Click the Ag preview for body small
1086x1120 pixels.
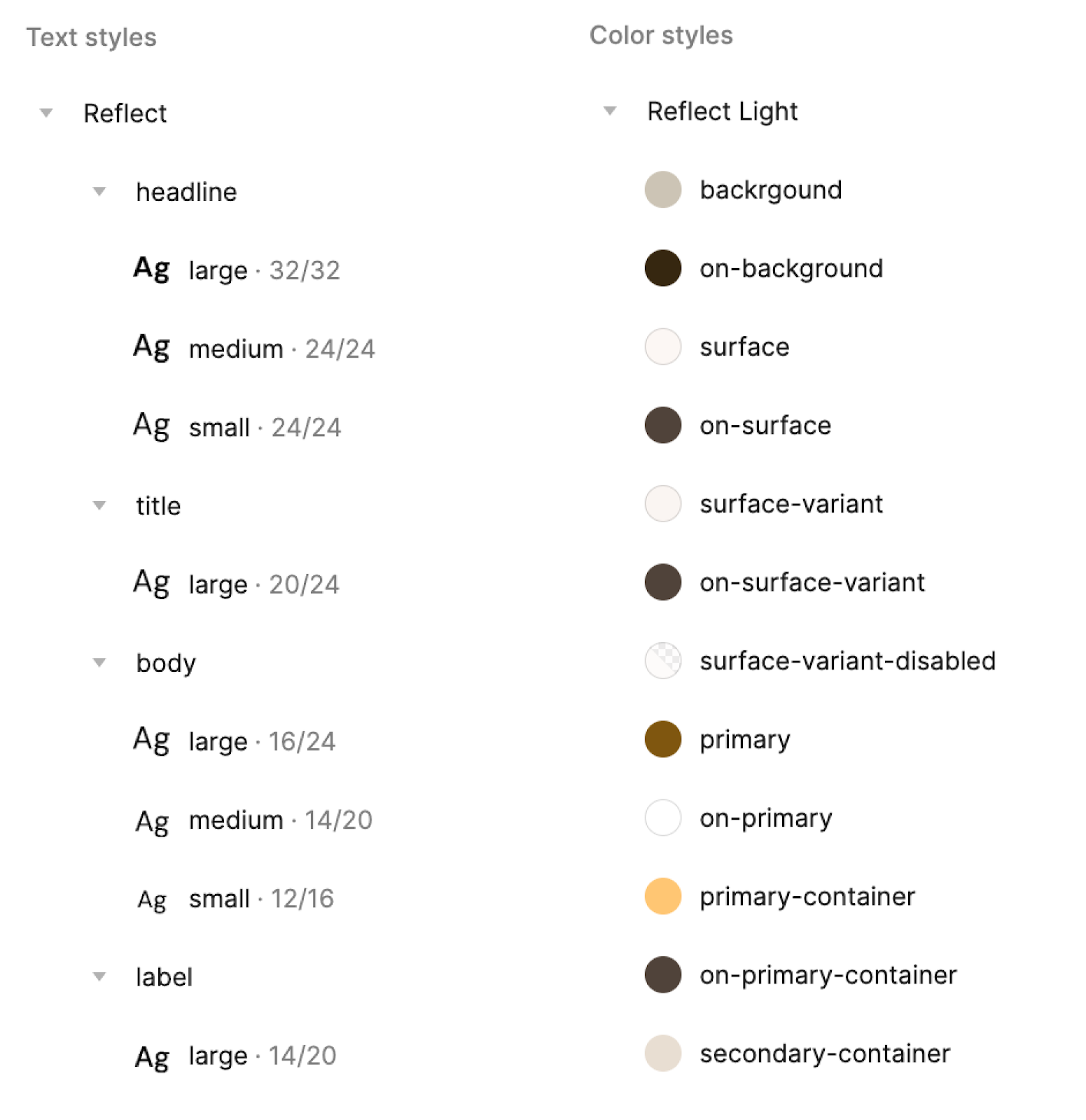(151, 899)
